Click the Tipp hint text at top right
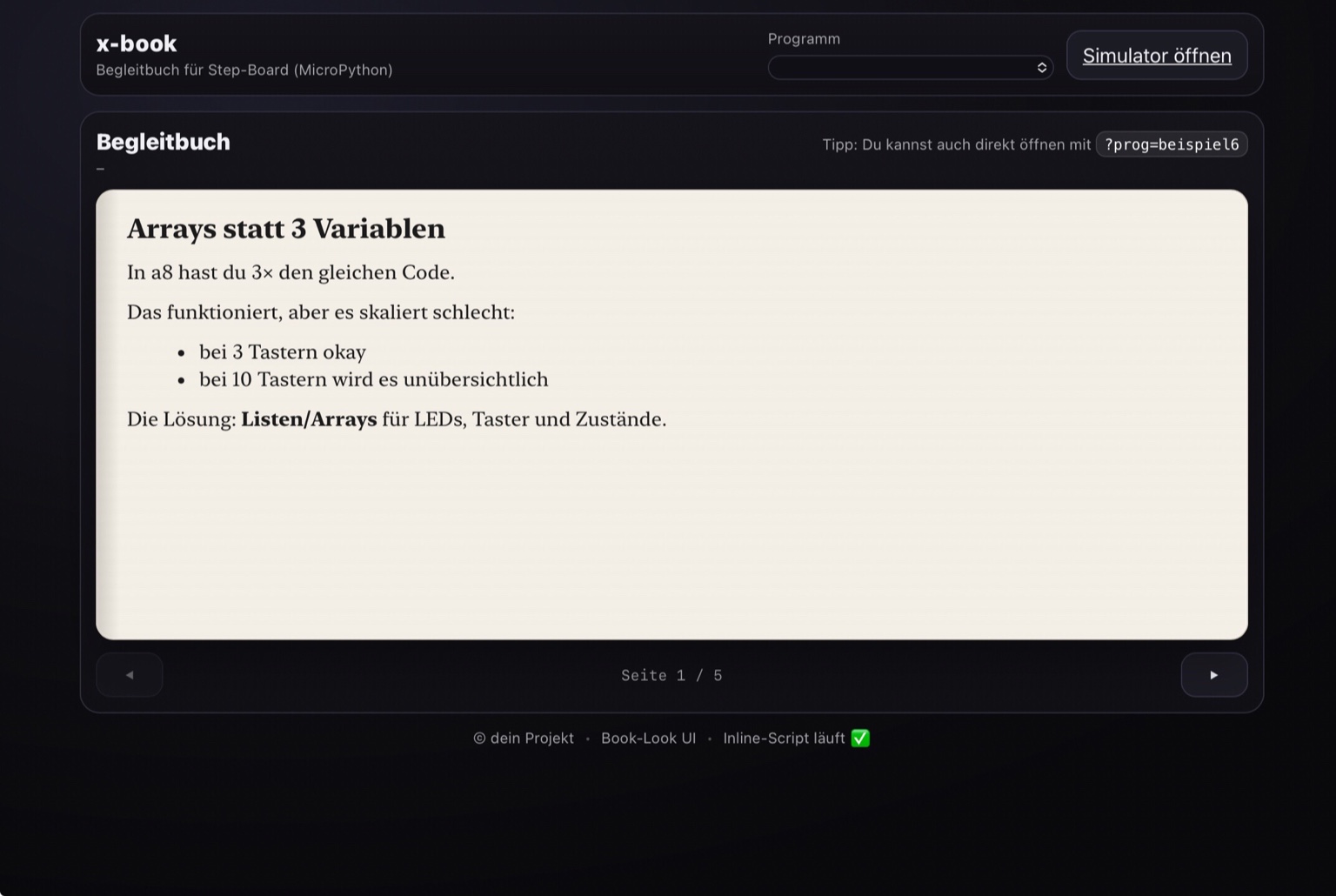1336x896 pixels. point(957,144)
